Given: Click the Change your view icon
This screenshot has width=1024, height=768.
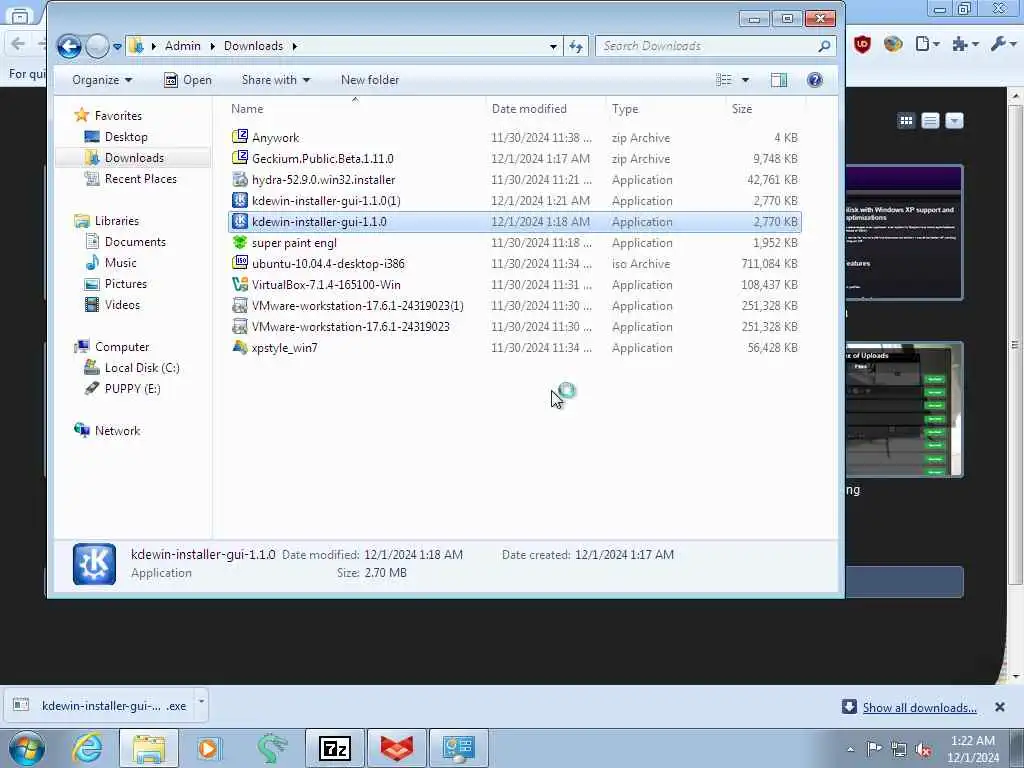Looking at the screenshot, I should click(x=724, y=80).
